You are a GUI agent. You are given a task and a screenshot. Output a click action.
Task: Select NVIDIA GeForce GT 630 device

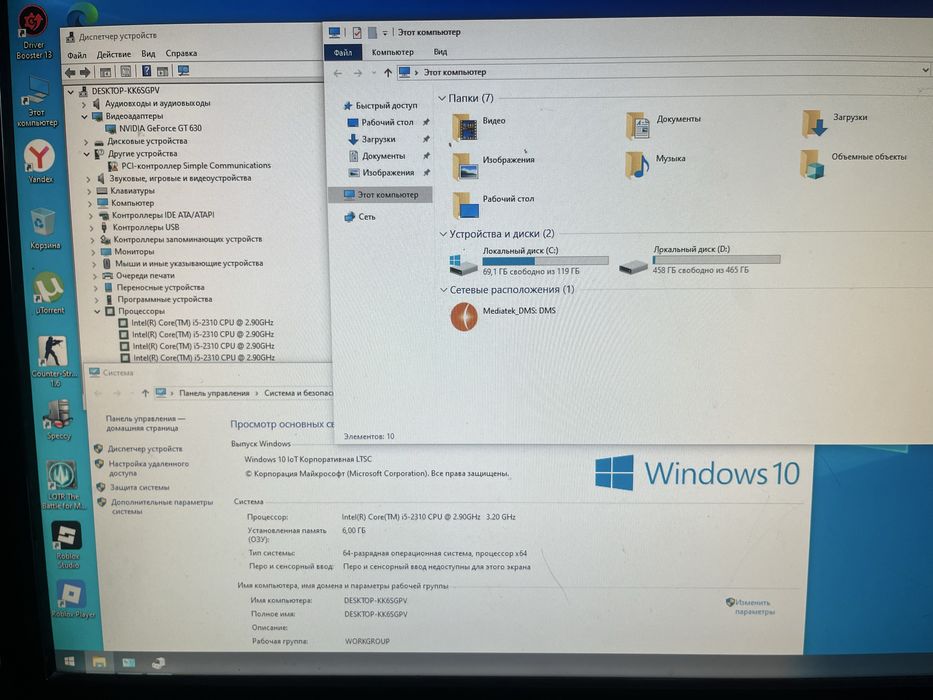154,129
